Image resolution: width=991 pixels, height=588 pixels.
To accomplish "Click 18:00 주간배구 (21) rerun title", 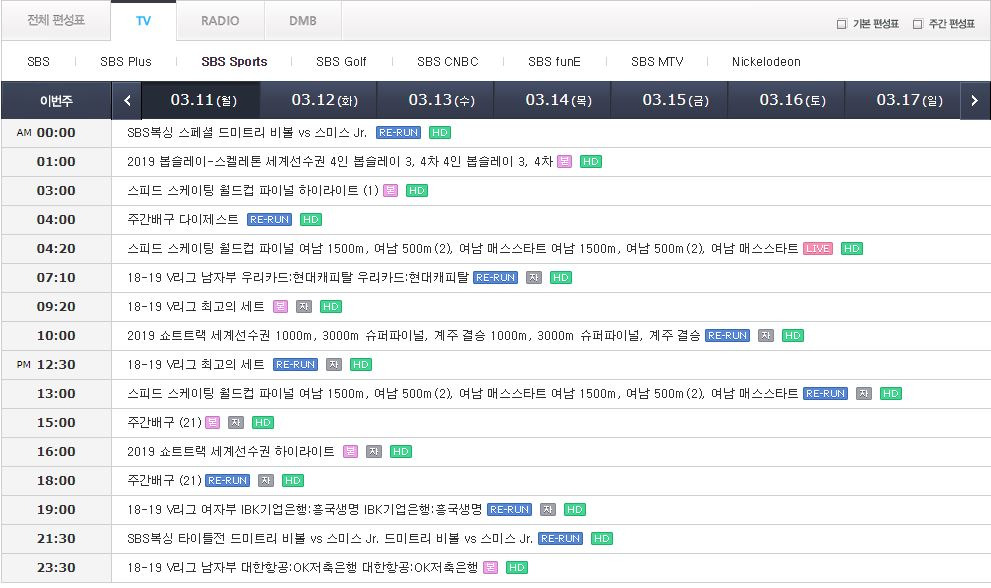I will tap(164, 482).
